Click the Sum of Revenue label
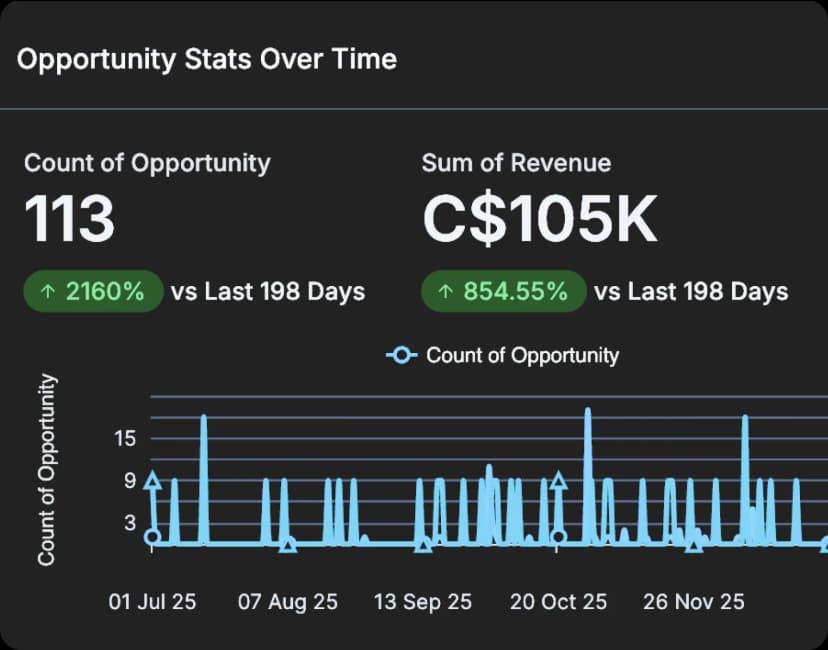The width and height of the screenshot is (828, 650). click(x=516, y=163)
